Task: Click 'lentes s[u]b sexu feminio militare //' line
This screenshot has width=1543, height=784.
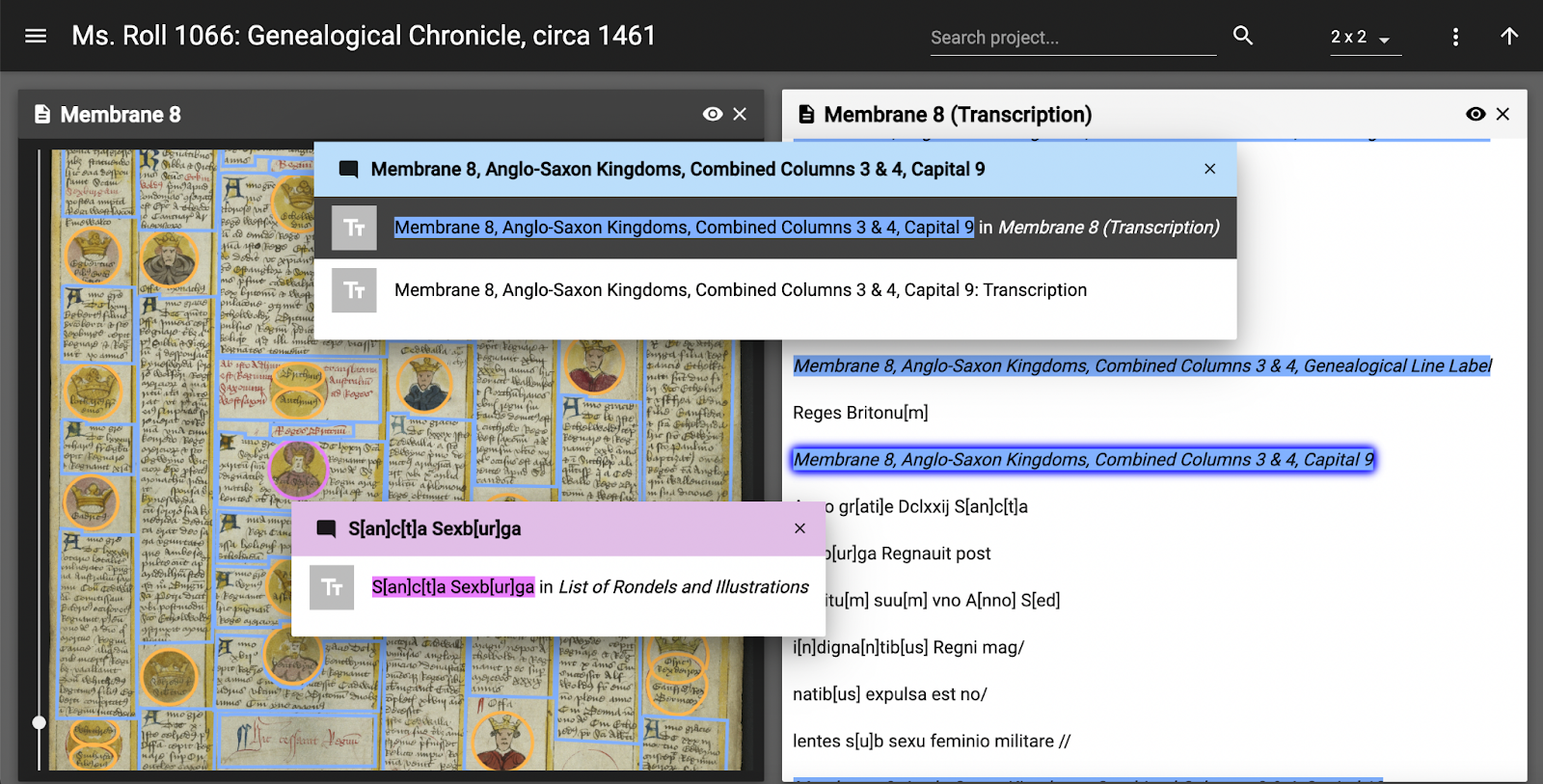Action: [x=932, y=741]
